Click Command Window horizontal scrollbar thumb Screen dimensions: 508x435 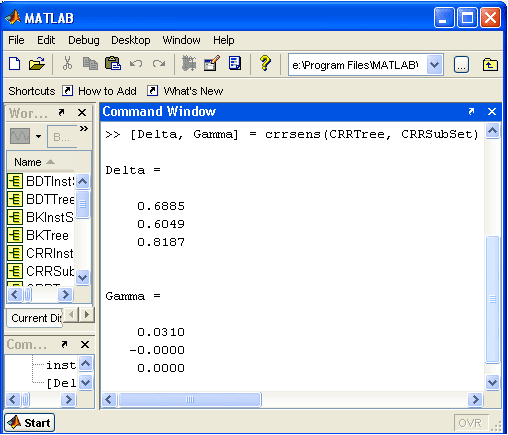click(x=190, y=399)
